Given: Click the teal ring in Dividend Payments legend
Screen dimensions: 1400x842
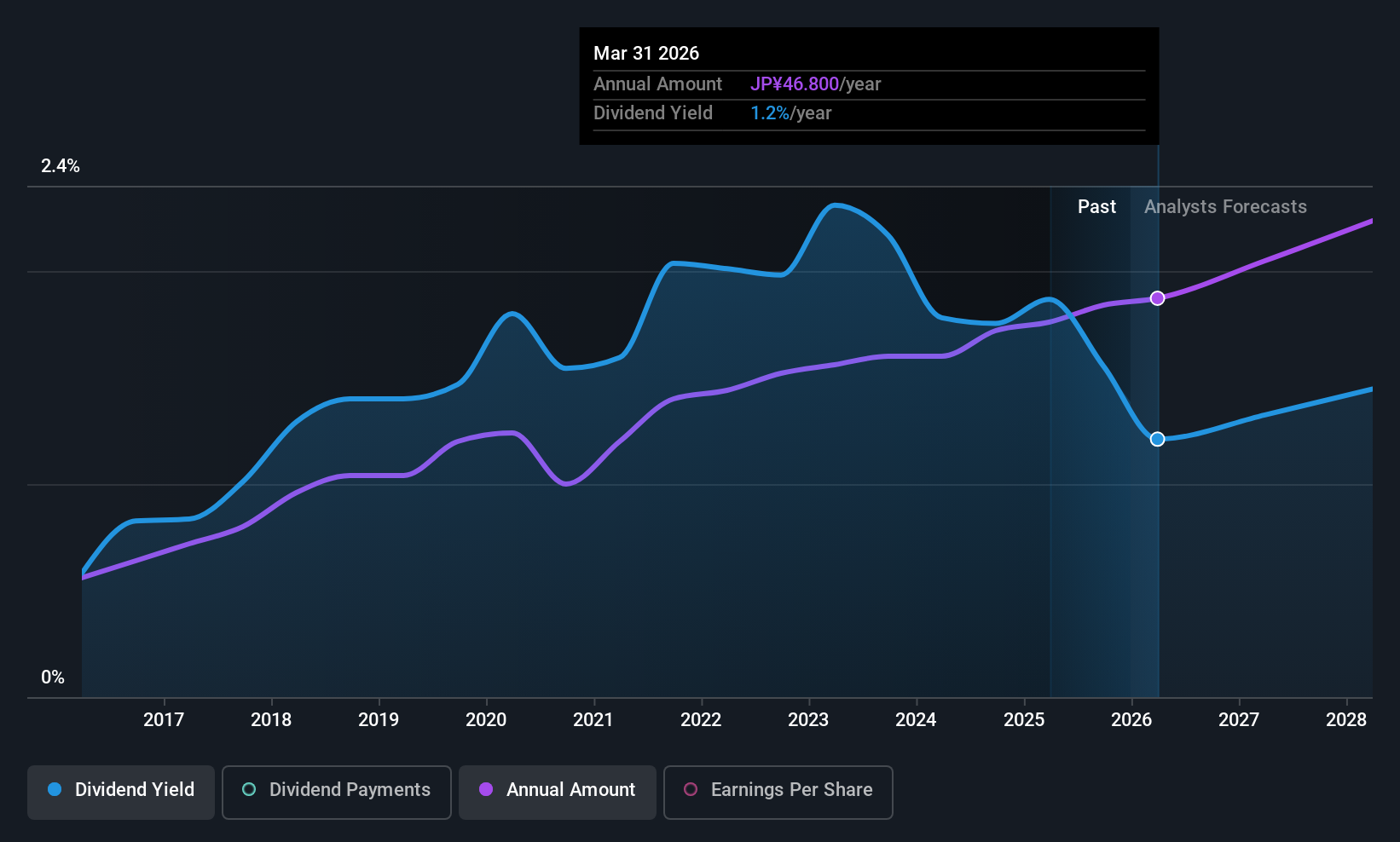Looking at the screenshot, I should pos(249,789).
